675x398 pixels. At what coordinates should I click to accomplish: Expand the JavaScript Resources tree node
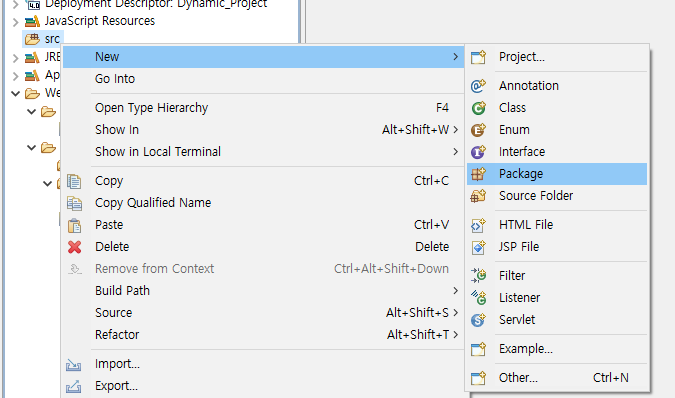[15, 22]
